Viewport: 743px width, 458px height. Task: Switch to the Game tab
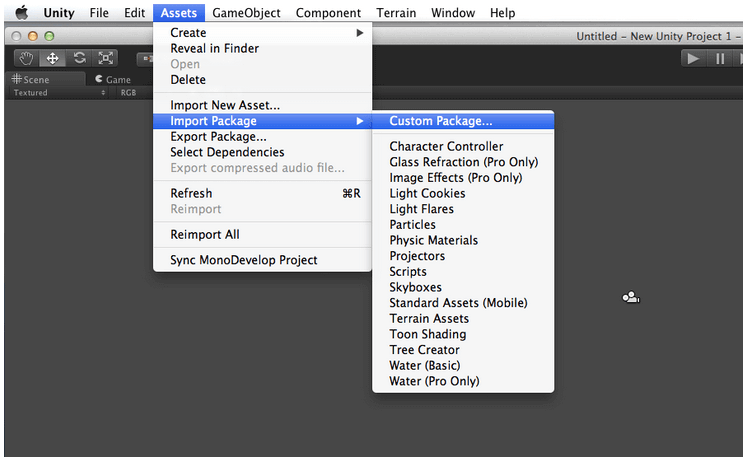pos(113,80)
